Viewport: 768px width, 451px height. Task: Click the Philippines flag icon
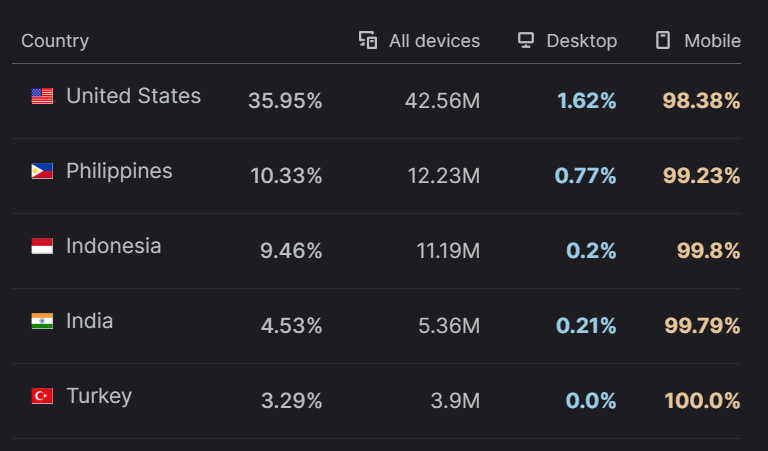point(42,171)
